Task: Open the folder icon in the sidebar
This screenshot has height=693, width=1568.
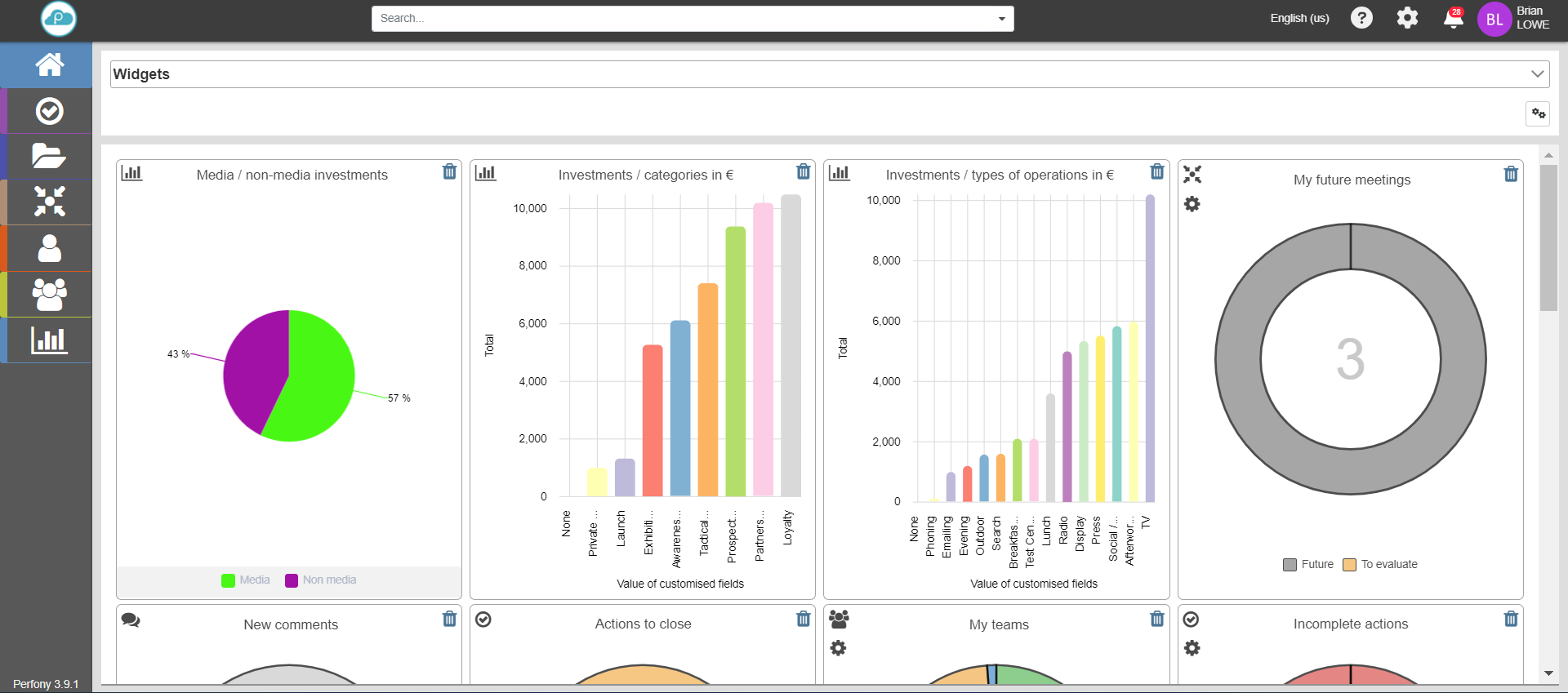Action: coord(49,156)
